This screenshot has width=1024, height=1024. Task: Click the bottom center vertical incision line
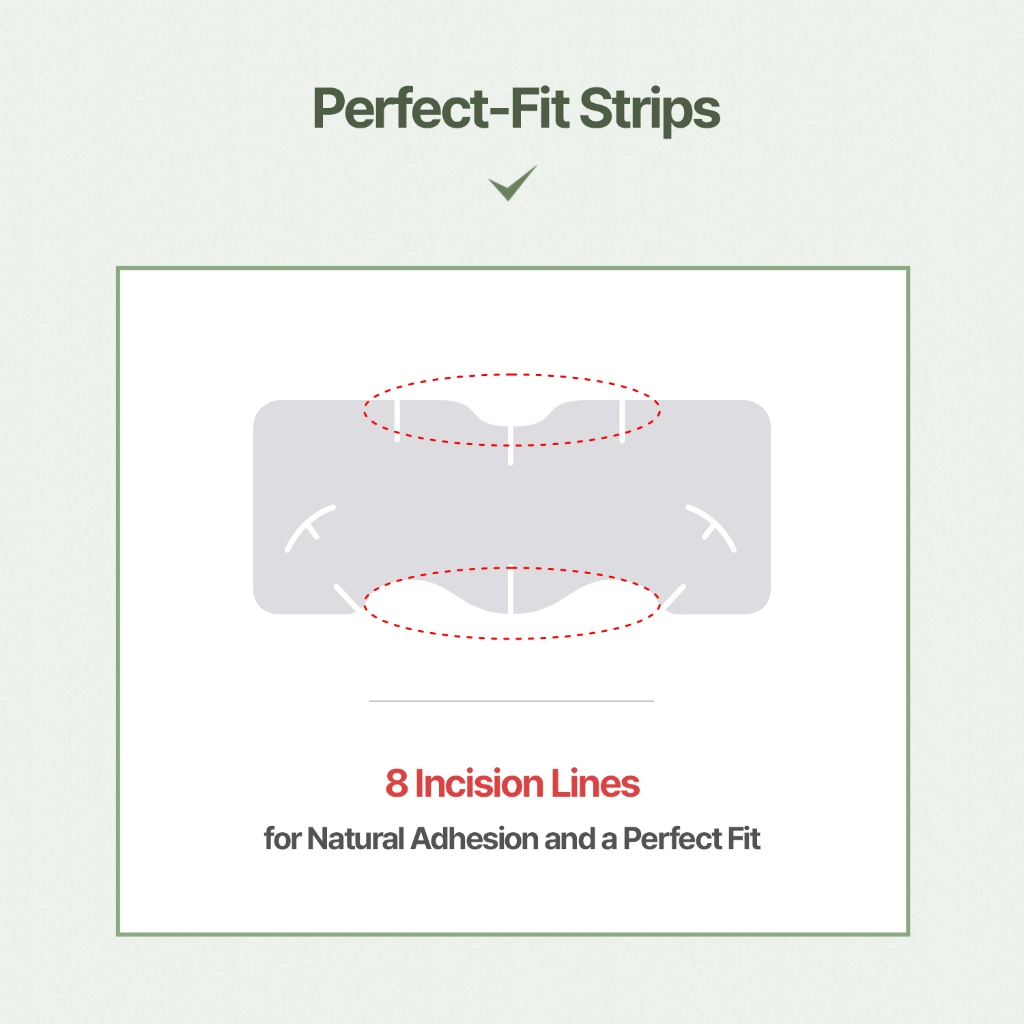point(511,590)
